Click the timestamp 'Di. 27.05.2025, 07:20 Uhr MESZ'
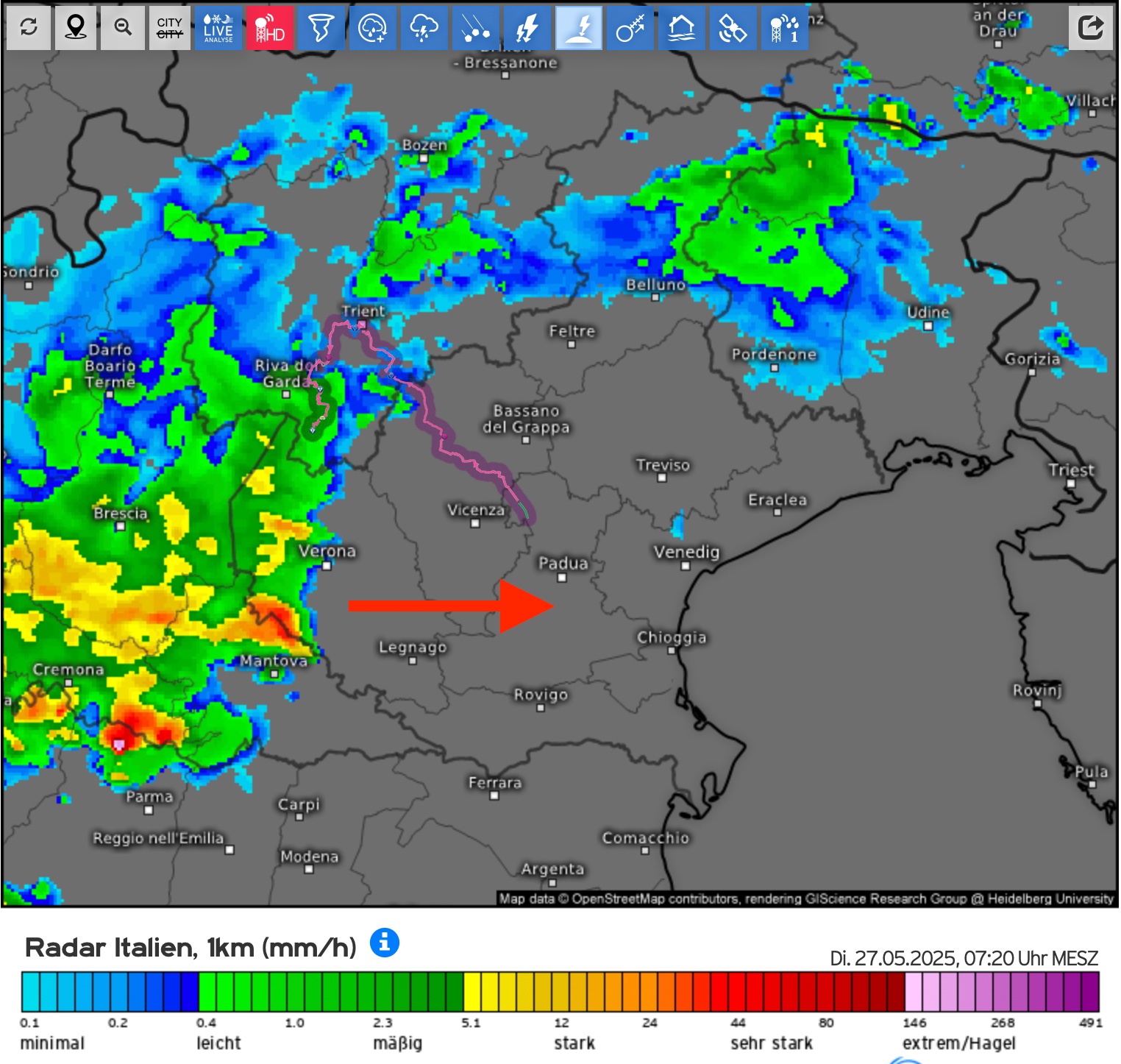This screenshot has height=1064, width=1121. (964, 958)
